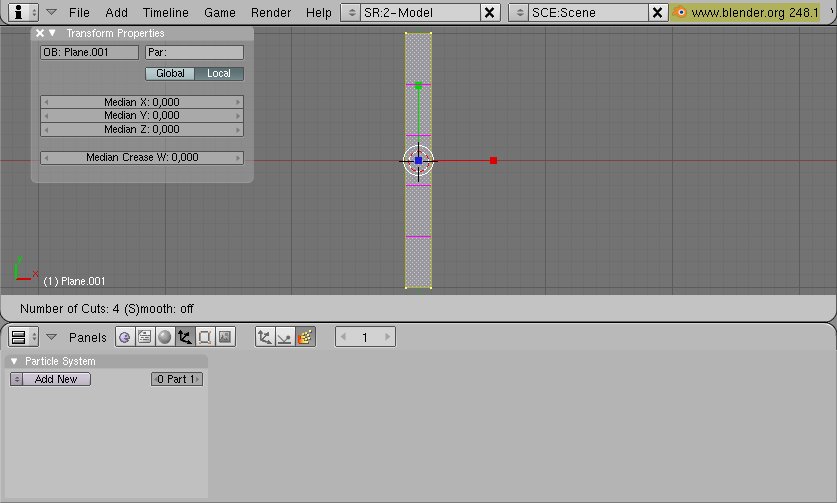Select the Particle buttons sub-context icon

[x=305, y=337]
